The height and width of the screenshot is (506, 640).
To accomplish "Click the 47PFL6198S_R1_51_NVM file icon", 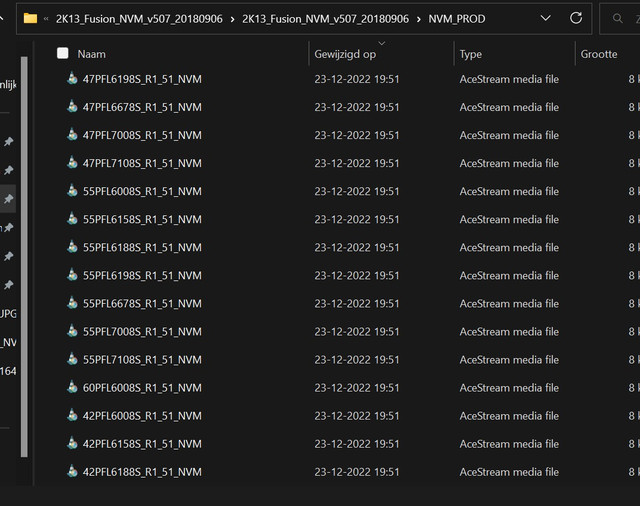I will click(72, 78).
